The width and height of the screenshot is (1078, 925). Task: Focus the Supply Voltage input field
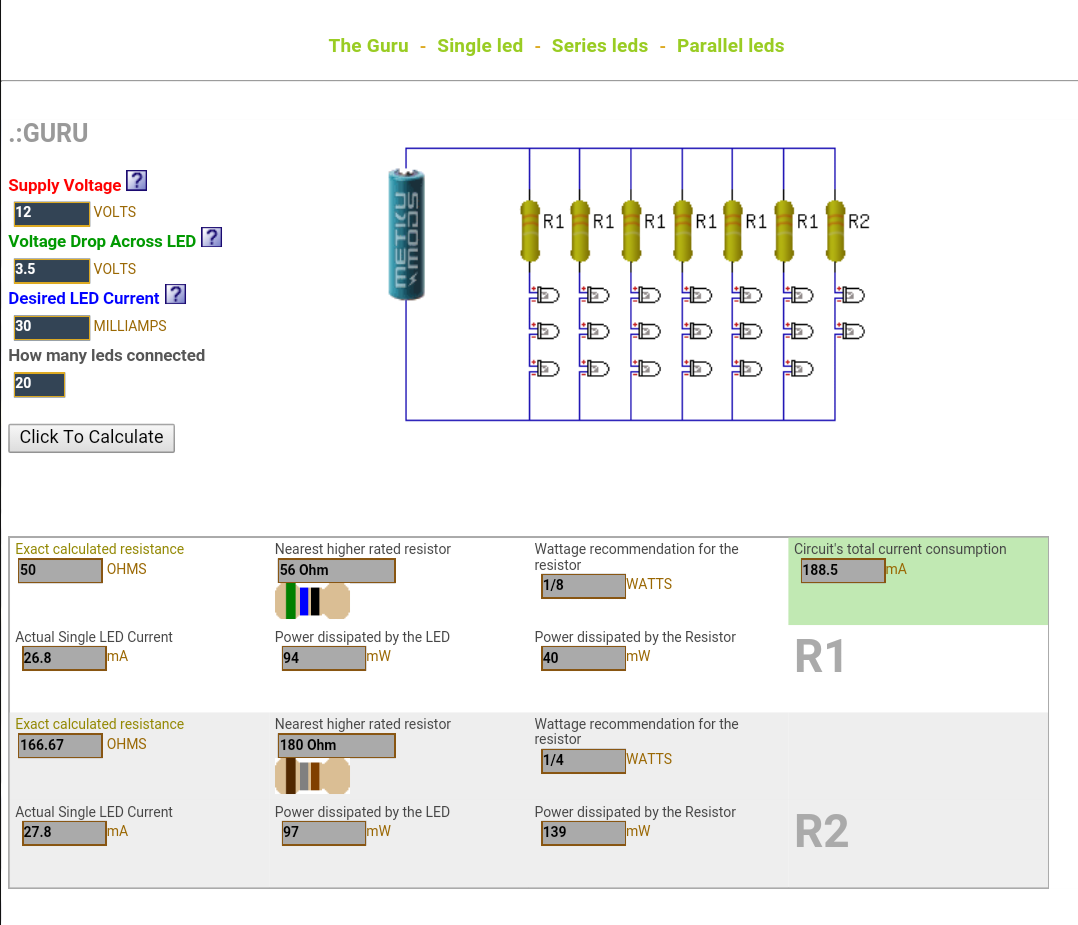click(x=52, y=213)
